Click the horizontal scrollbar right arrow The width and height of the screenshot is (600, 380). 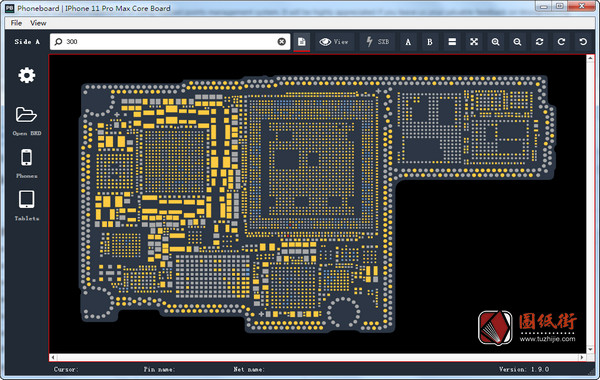tap(582, 357)
